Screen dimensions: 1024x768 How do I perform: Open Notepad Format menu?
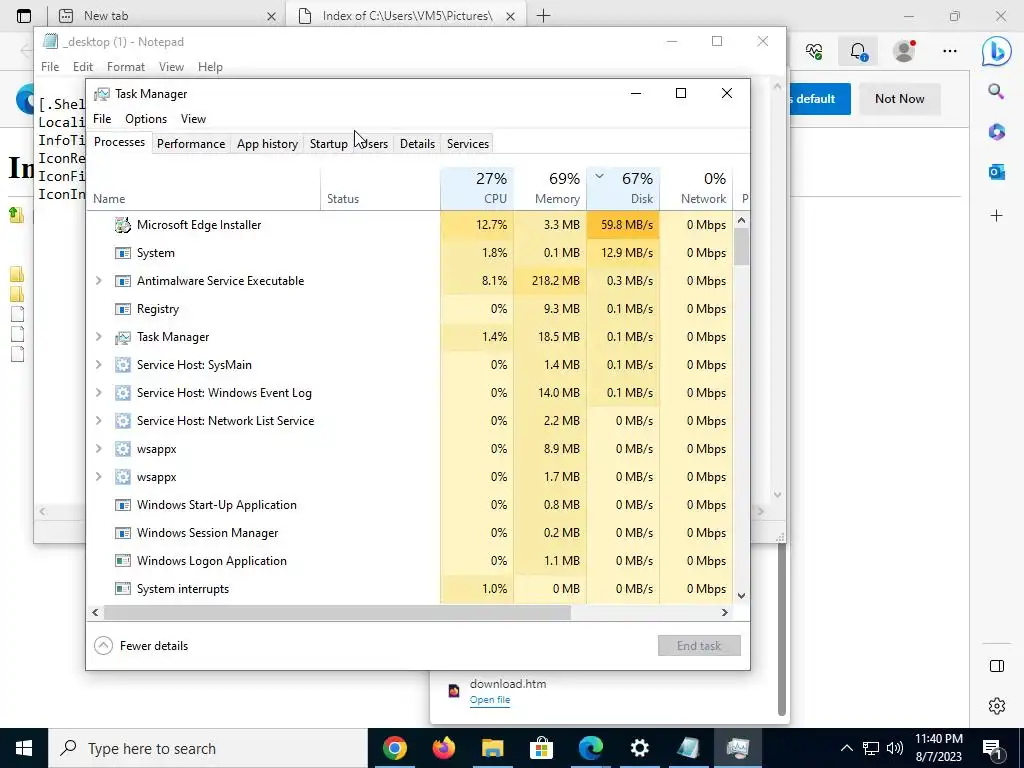[x=126, y=67]
